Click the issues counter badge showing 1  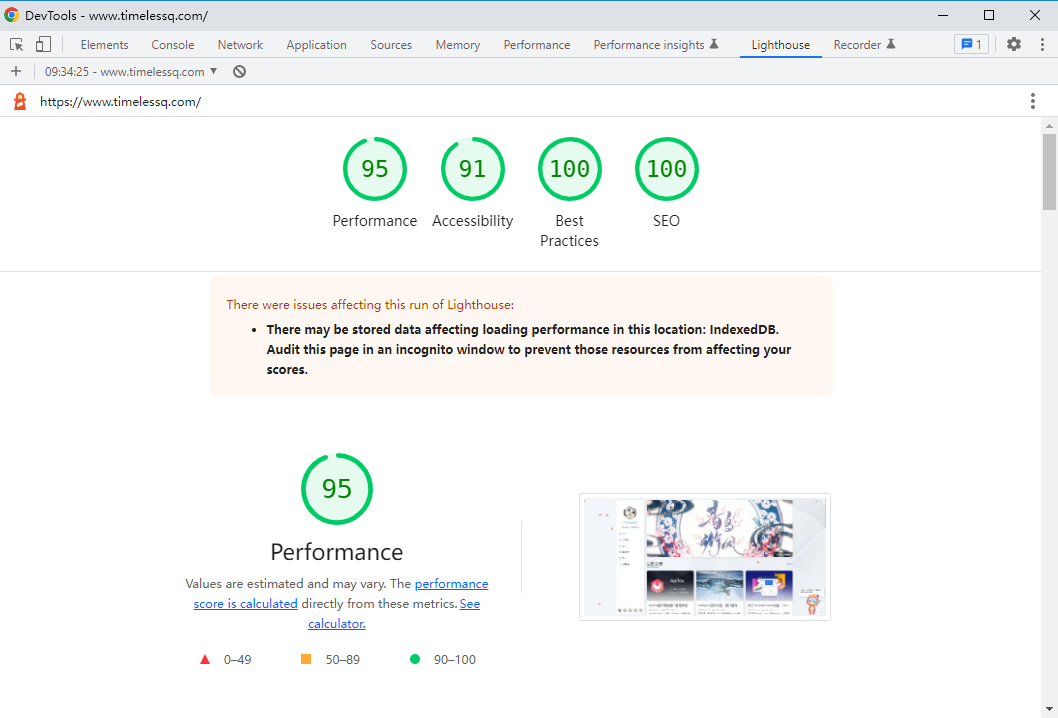coord(972,45)
